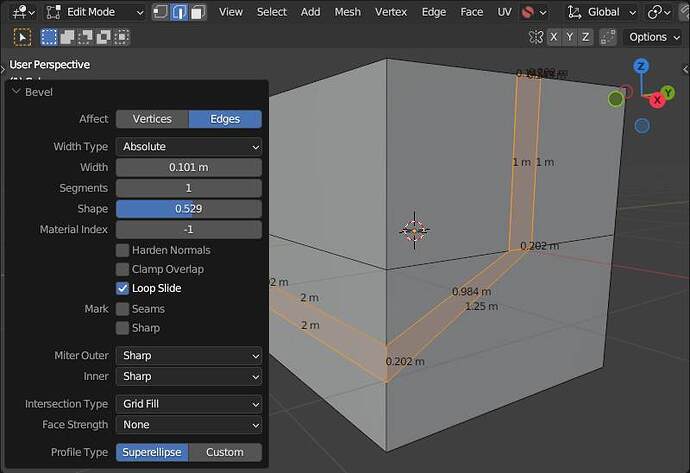Click the topology mirror icon beside Z

[x=608, y=37]
